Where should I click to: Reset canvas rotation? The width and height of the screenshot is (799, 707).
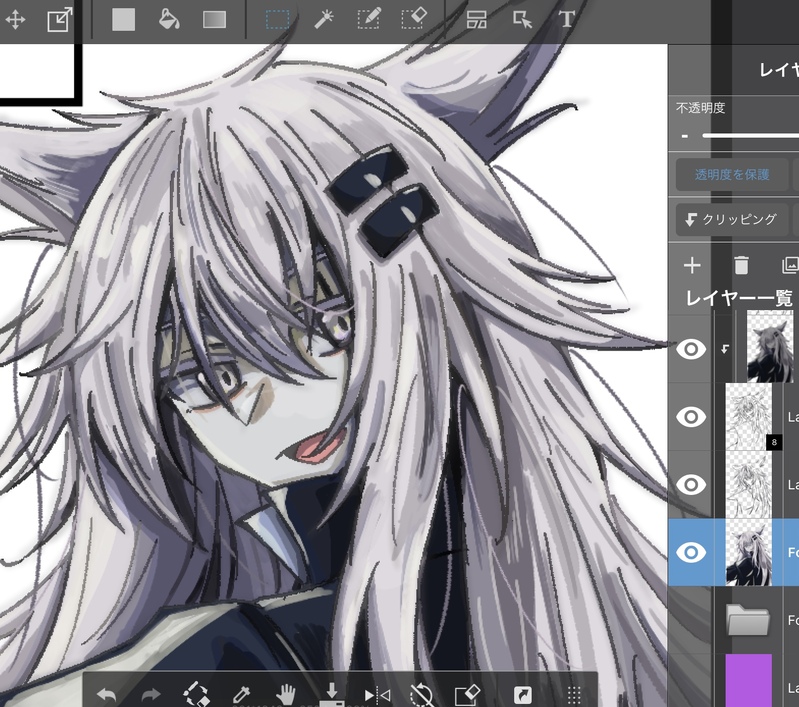(422, 694)
